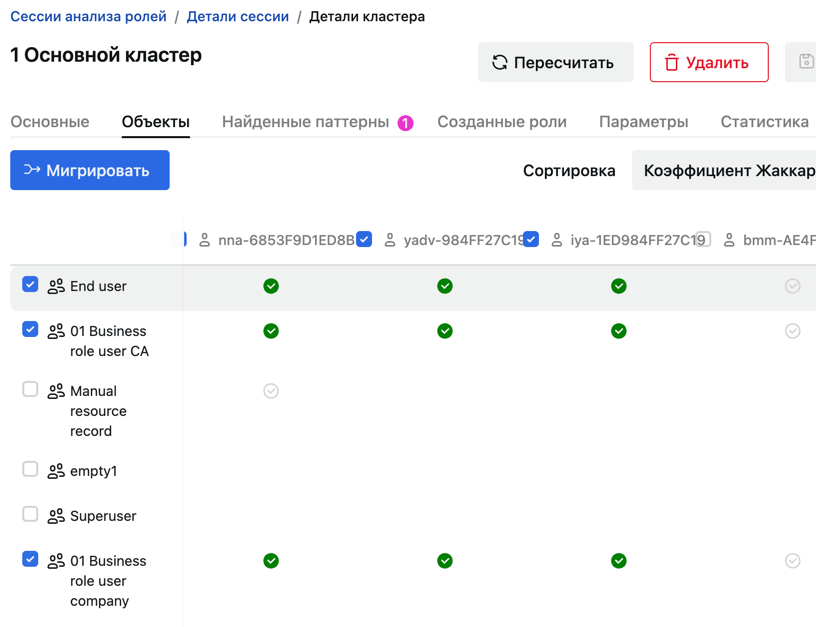Viewport: 816px width, 627px height.
Task: Delete the cluster with Удалить
Action: point(709,62)
